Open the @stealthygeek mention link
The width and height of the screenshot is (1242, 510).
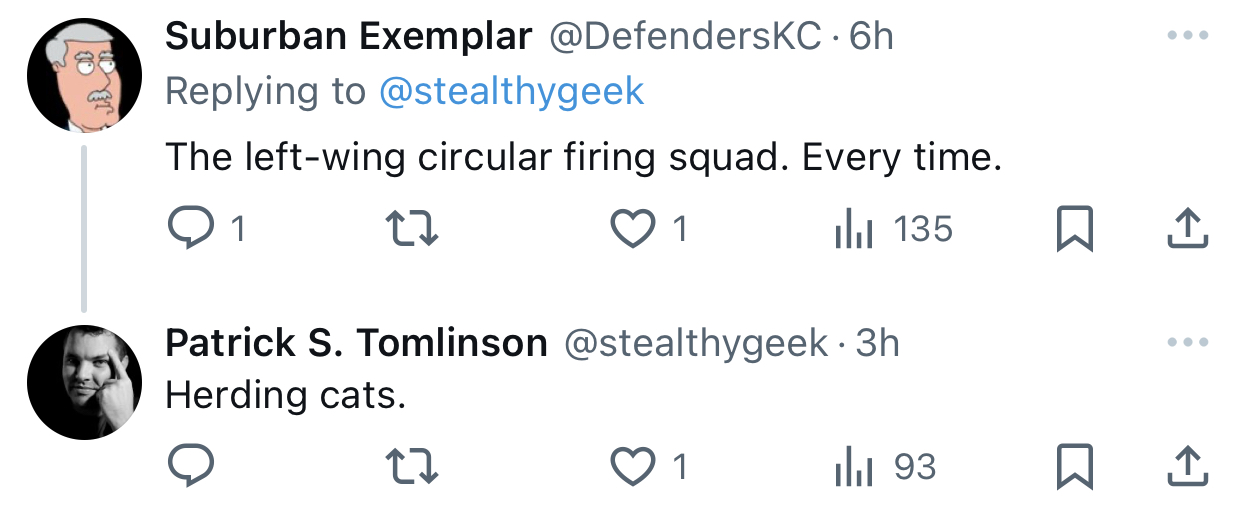pos(512,91)
